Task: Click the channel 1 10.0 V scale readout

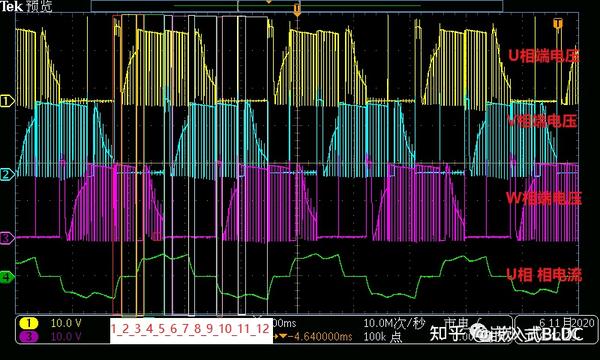Action: 66,323
